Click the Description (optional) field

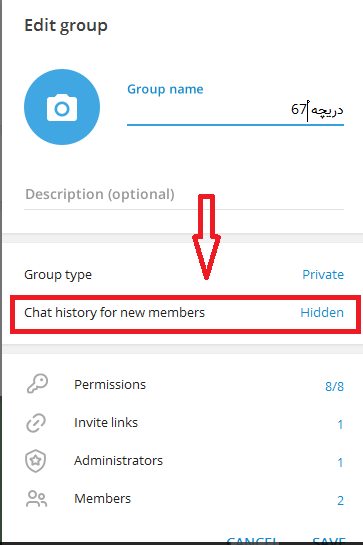click(x=184, y=195)
